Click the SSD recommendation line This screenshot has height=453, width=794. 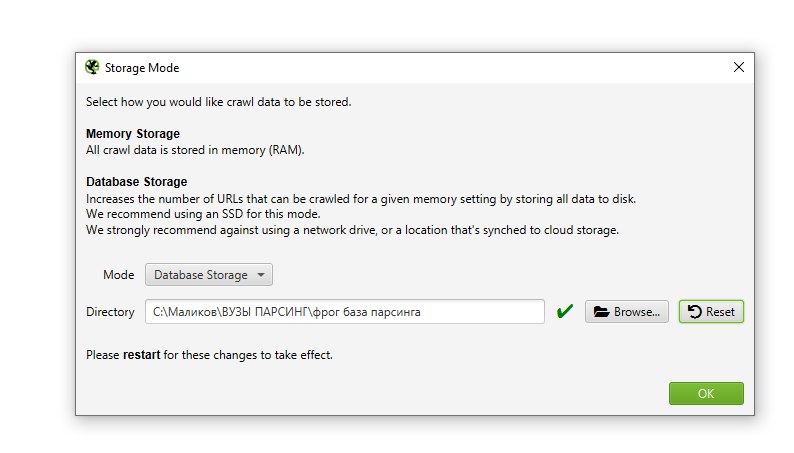point(203,214)
